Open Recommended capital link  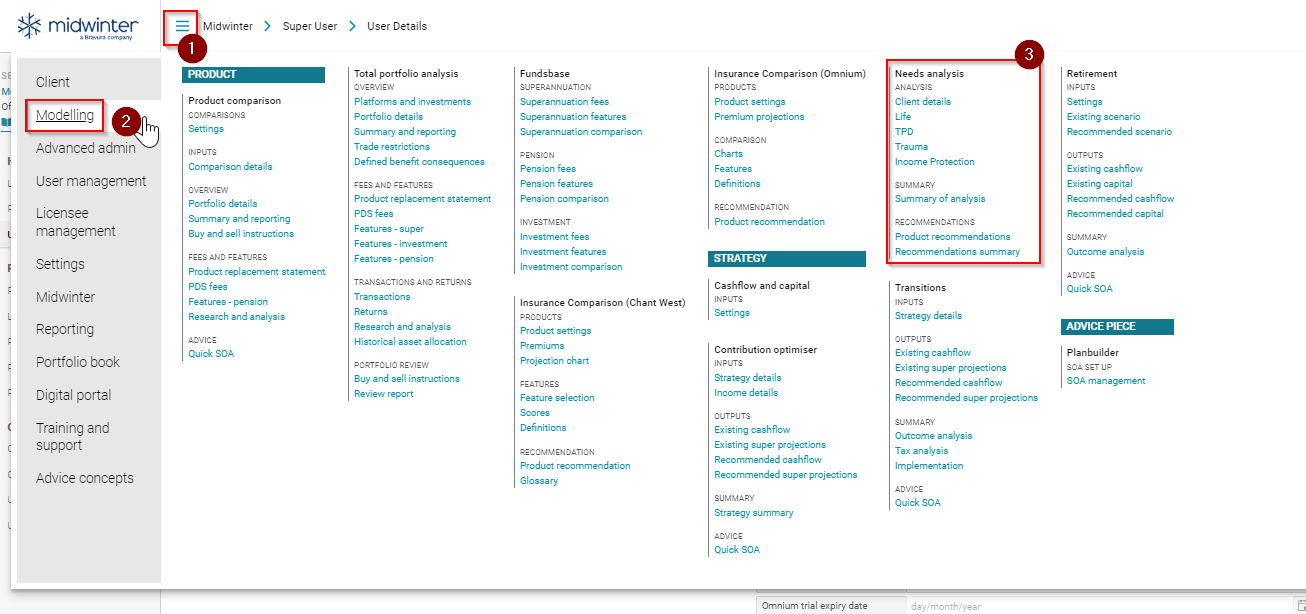point(1116,214)
